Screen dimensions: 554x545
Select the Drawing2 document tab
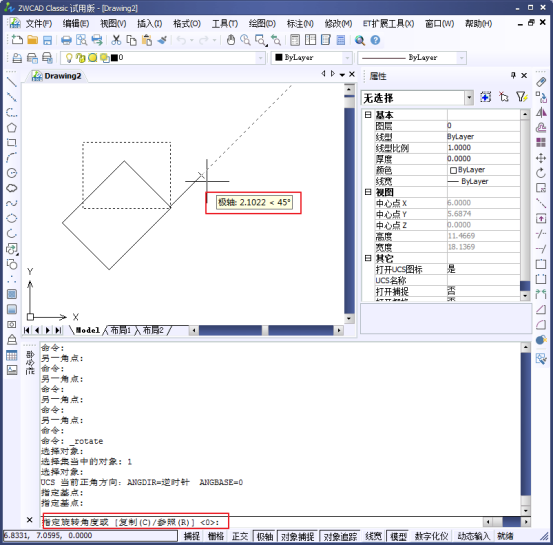point(57,76)
